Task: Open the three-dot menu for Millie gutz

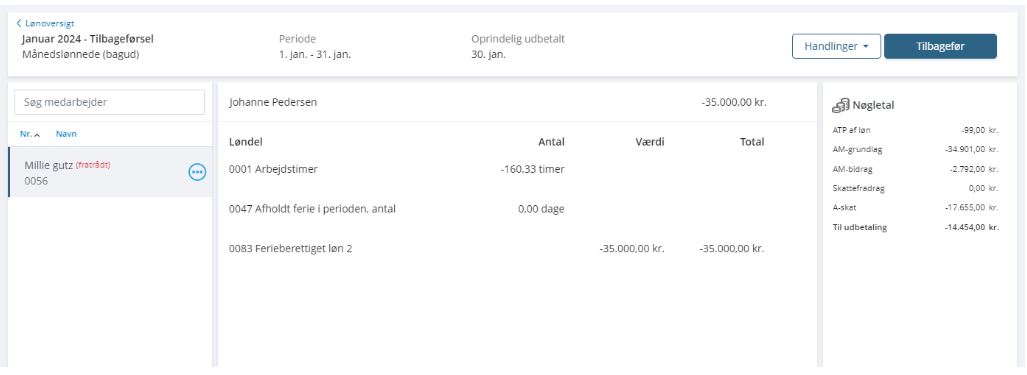Action: pos(197,172)
